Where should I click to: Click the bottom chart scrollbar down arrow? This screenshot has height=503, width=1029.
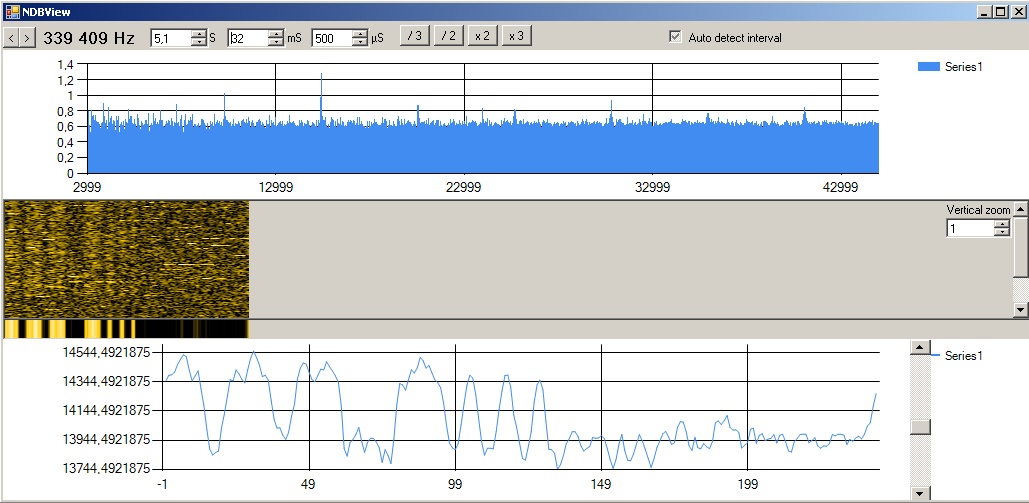tap(919, 493)
